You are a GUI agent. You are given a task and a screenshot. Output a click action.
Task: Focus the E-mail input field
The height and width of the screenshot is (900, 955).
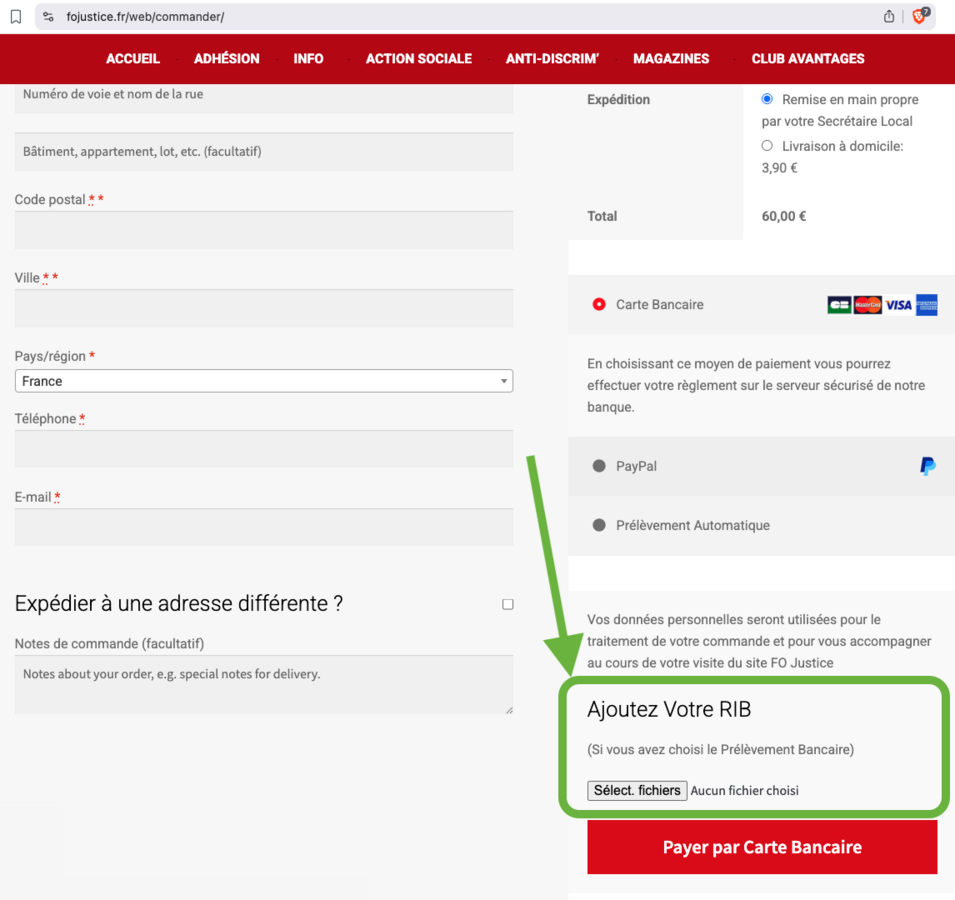[x=264, y=528]
